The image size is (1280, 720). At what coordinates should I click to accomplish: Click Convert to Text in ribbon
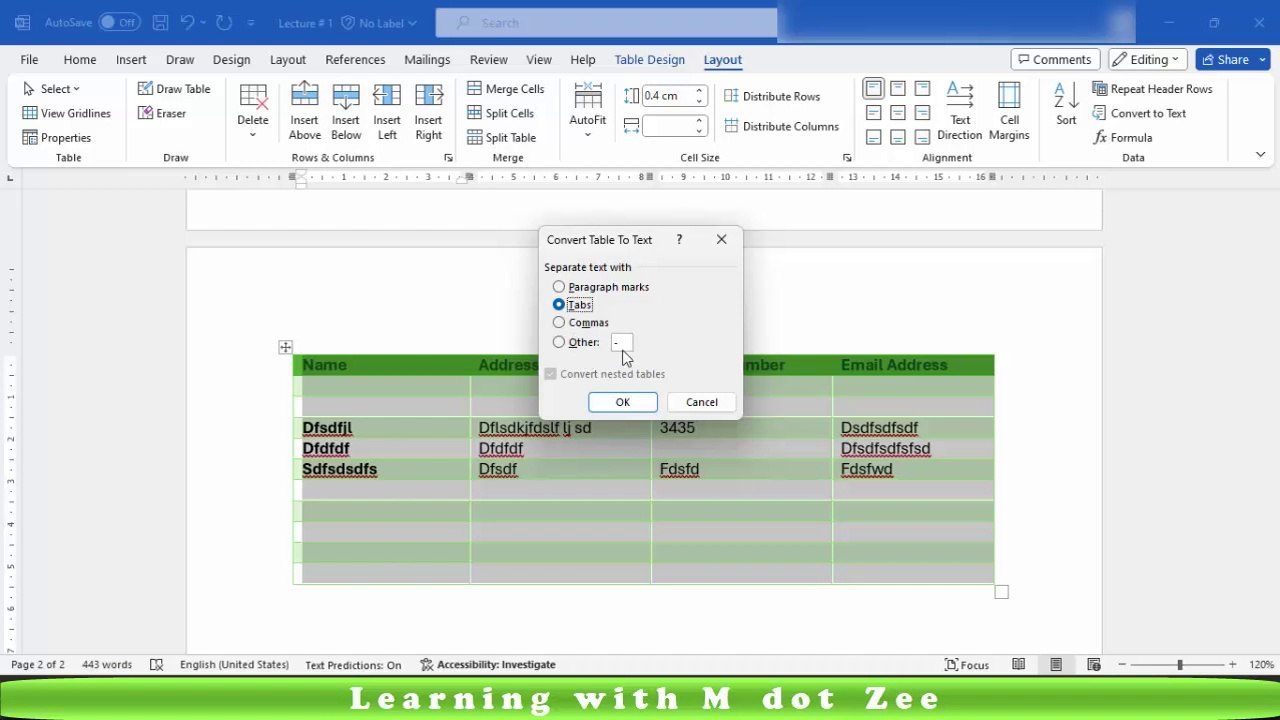1139,113
